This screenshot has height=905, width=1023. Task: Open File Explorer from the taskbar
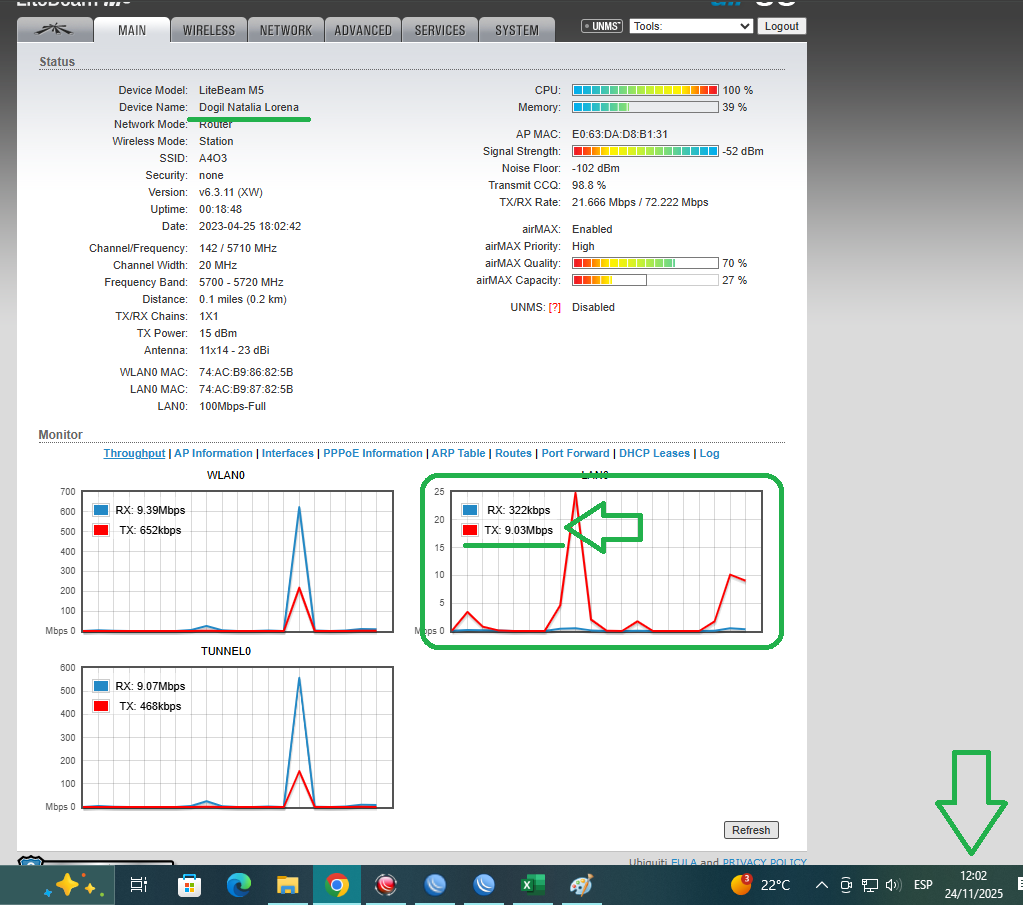click(288, 885)
